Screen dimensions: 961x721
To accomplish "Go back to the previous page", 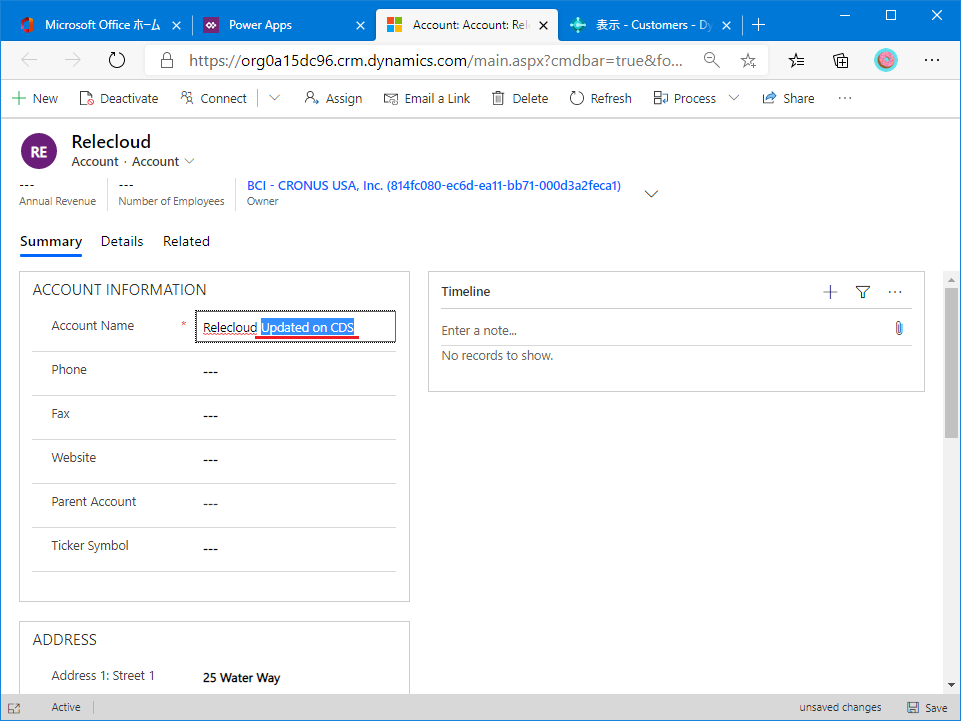I will click(x=29, y=60).
